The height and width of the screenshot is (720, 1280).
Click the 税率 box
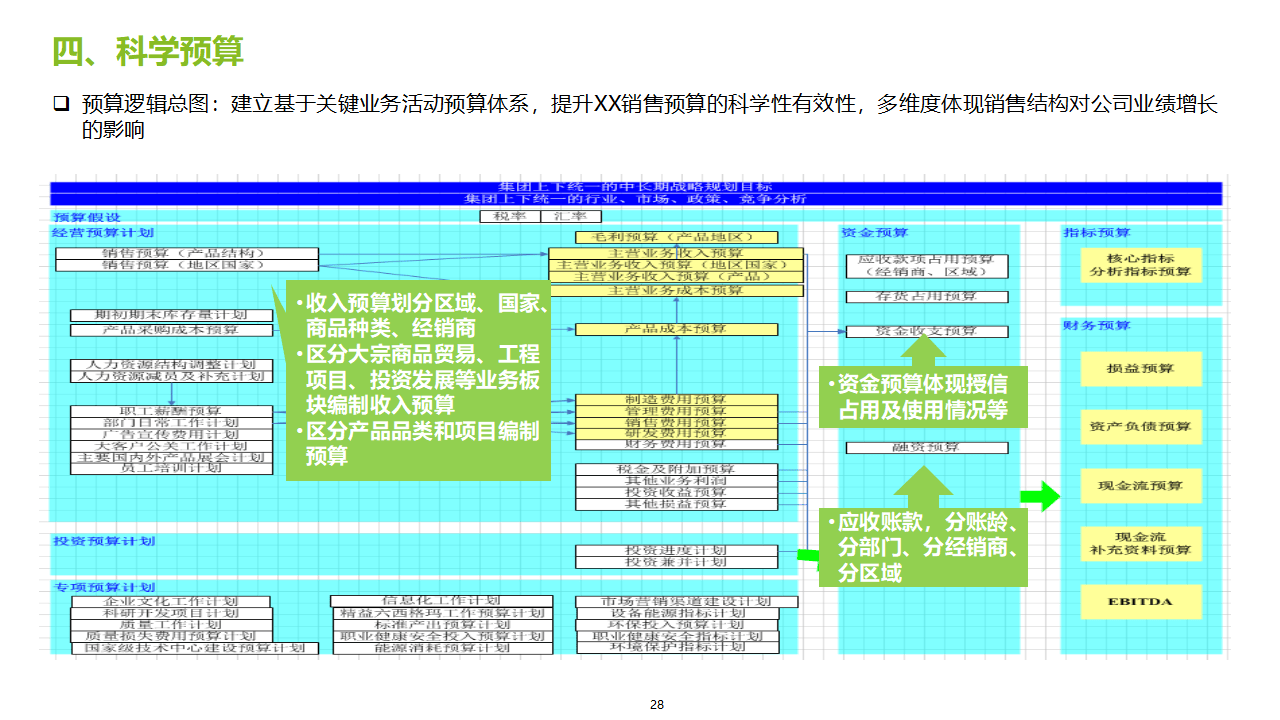click(510, 216)
